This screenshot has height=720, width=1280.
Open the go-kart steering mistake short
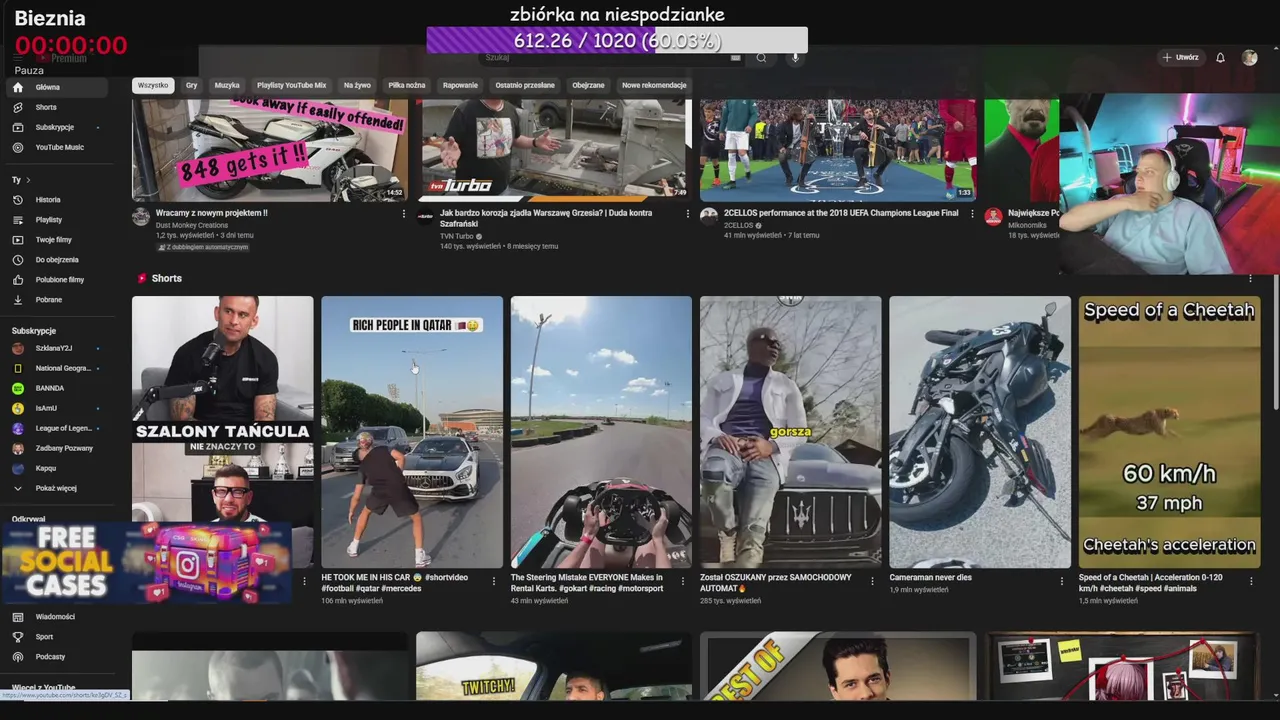click(x=601, y=432)
